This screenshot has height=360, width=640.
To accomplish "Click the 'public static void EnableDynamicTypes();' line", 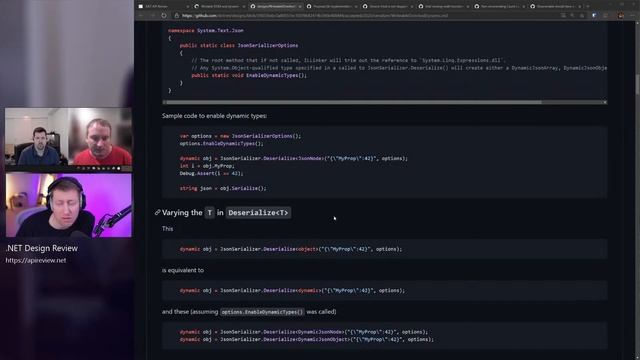I will (x=249, y=76).
